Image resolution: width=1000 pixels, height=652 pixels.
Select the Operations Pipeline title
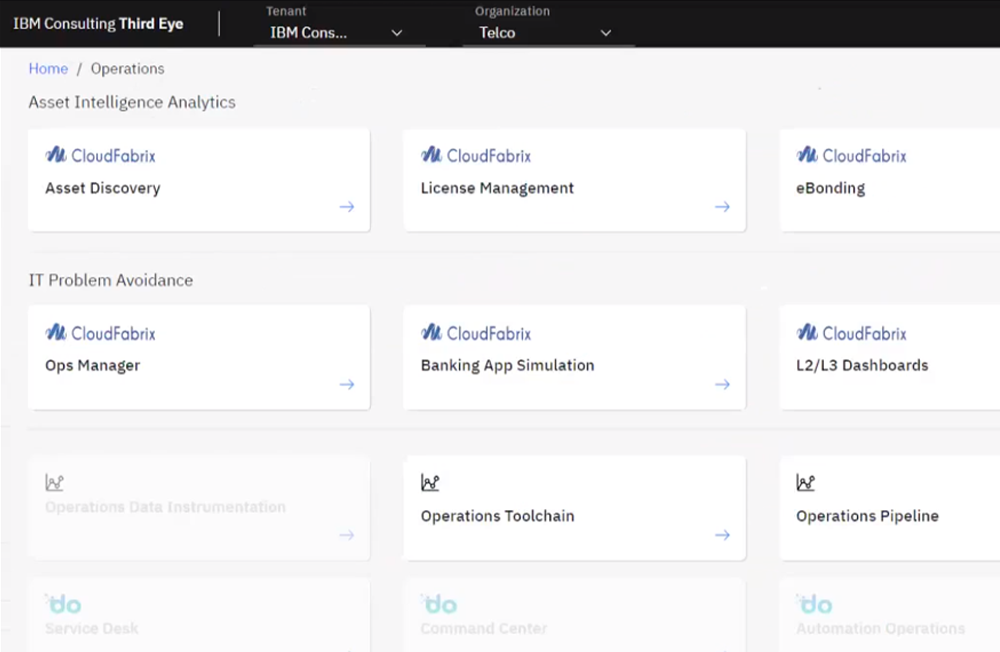click(867, 516)
